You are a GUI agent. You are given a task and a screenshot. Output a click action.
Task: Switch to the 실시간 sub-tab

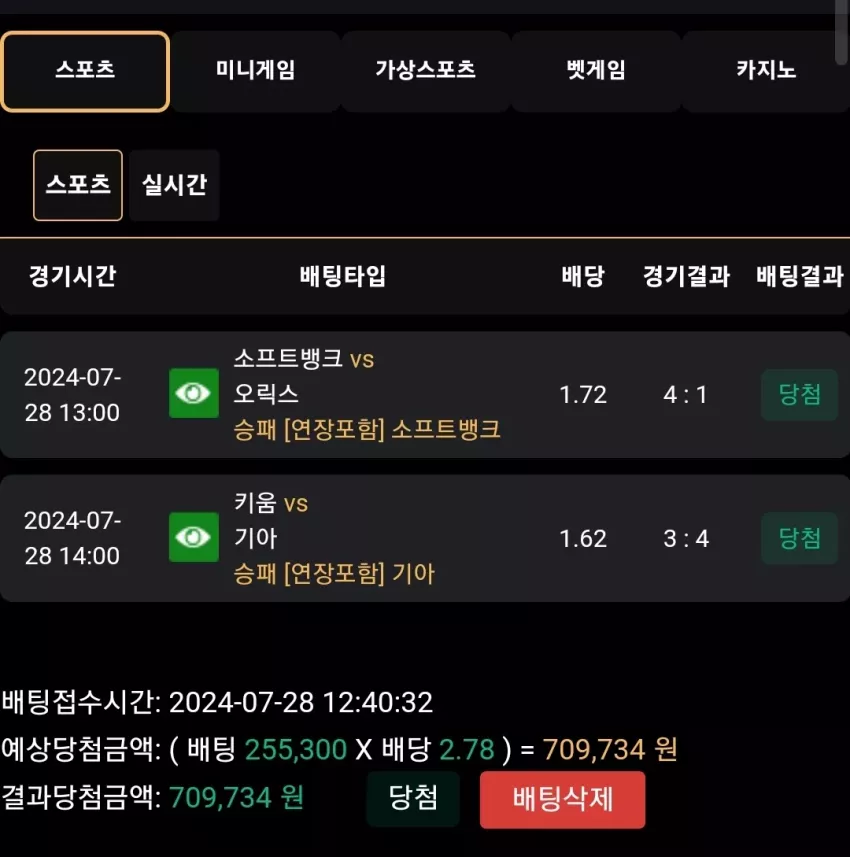[174, 185]
